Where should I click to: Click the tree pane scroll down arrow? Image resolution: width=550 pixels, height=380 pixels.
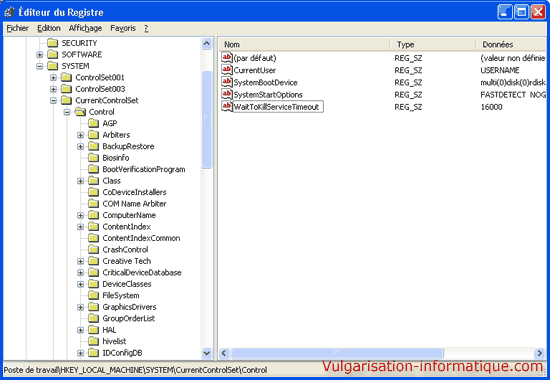[x=207, y=353]
